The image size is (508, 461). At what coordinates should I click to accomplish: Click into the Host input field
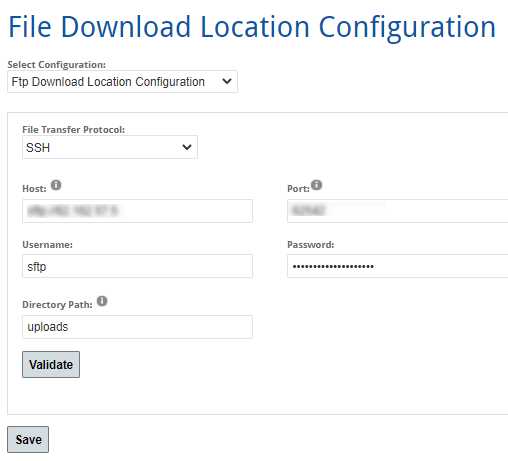tap(137, 211)
